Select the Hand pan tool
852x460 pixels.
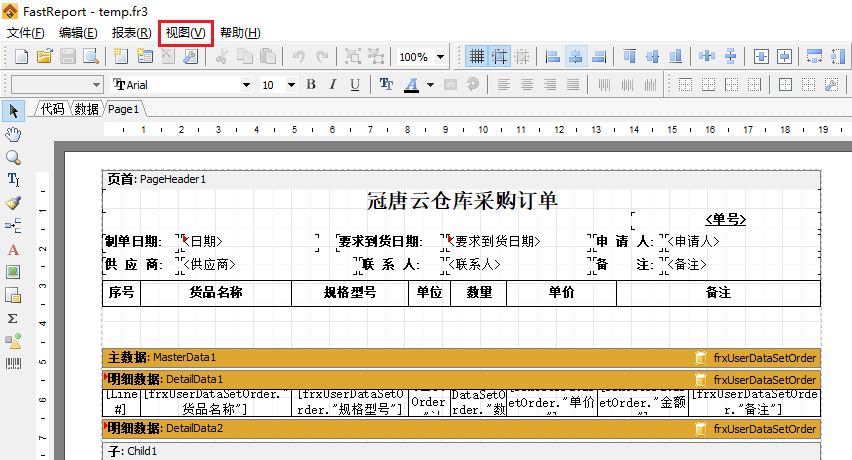[x=13, y=134]
